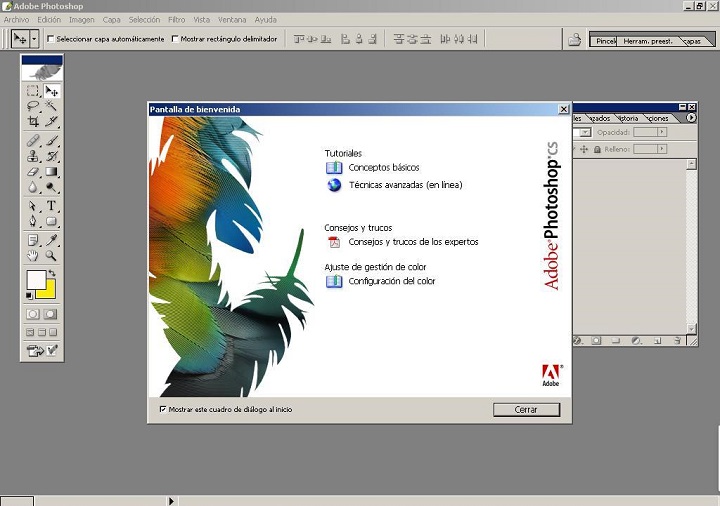The image size is (720, 506).
Task: Open the Conceptos básicos tutorial
Action: pyautogui.click(x=383, y=168)
